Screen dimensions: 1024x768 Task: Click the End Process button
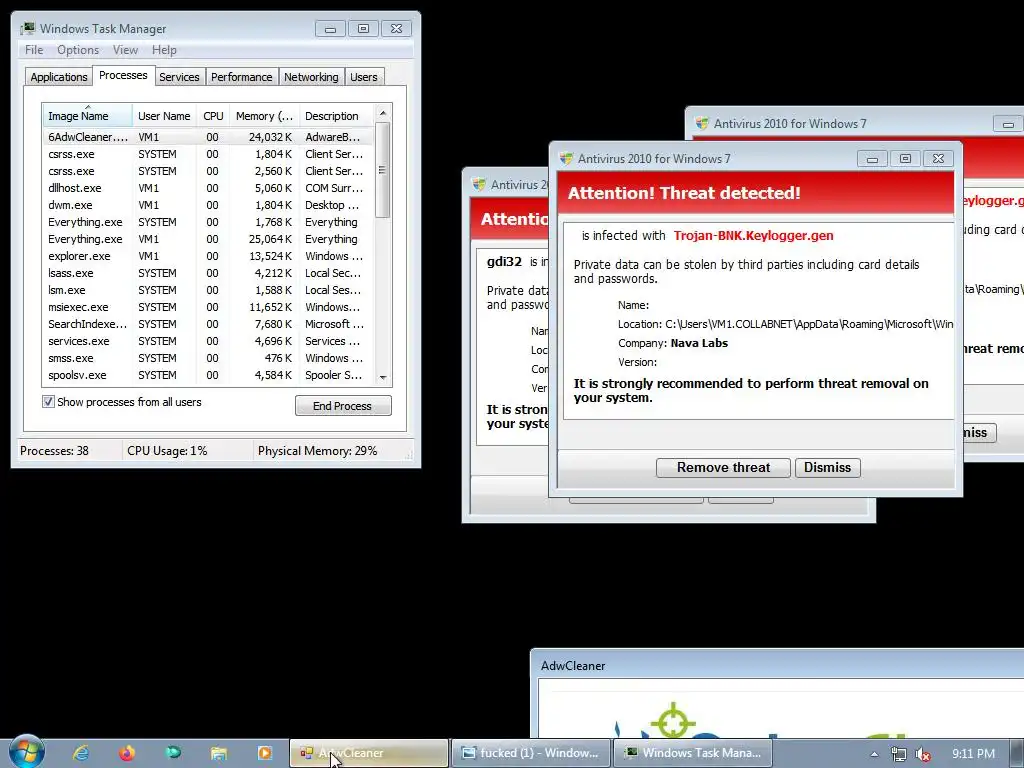[343, 406]
